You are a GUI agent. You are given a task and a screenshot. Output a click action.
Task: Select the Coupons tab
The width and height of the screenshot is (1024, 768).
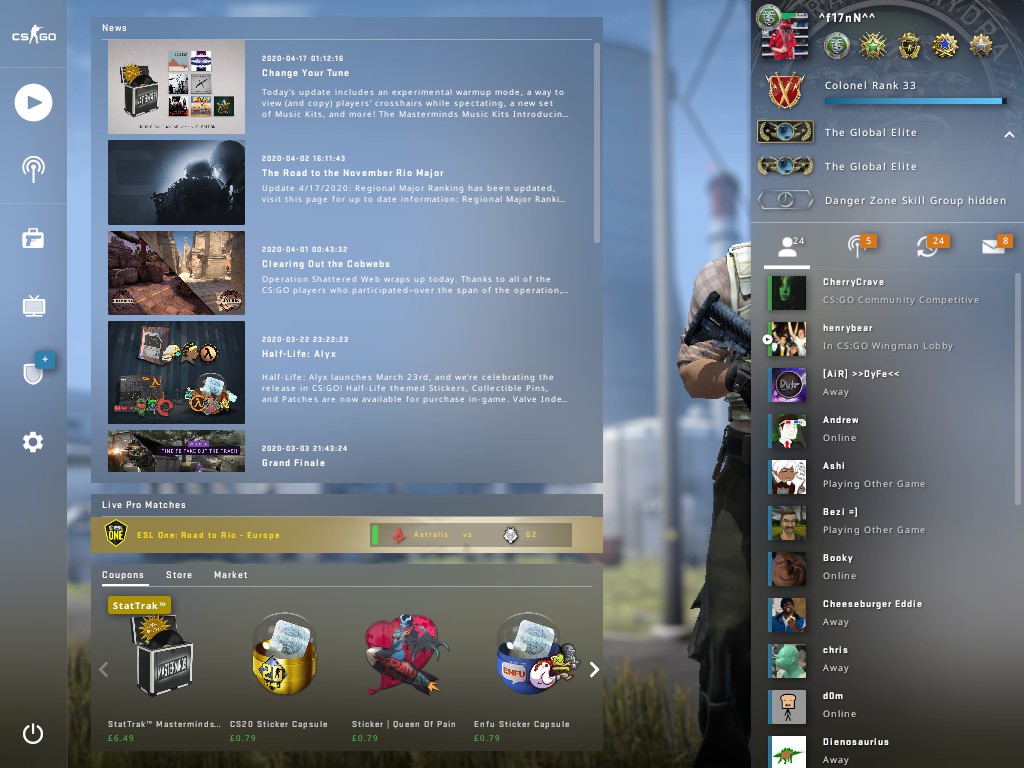tap(123, 575)
